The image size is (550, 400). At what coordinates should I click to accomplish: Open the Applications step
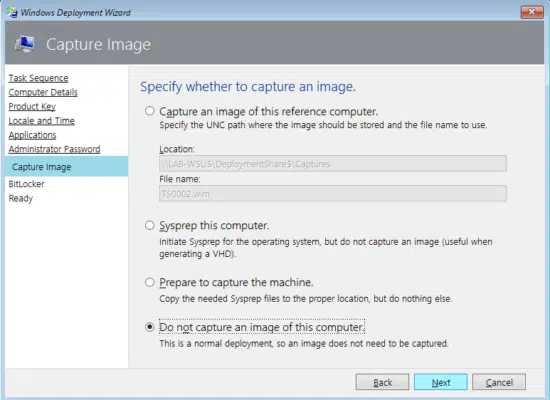[x=32, y=135]
